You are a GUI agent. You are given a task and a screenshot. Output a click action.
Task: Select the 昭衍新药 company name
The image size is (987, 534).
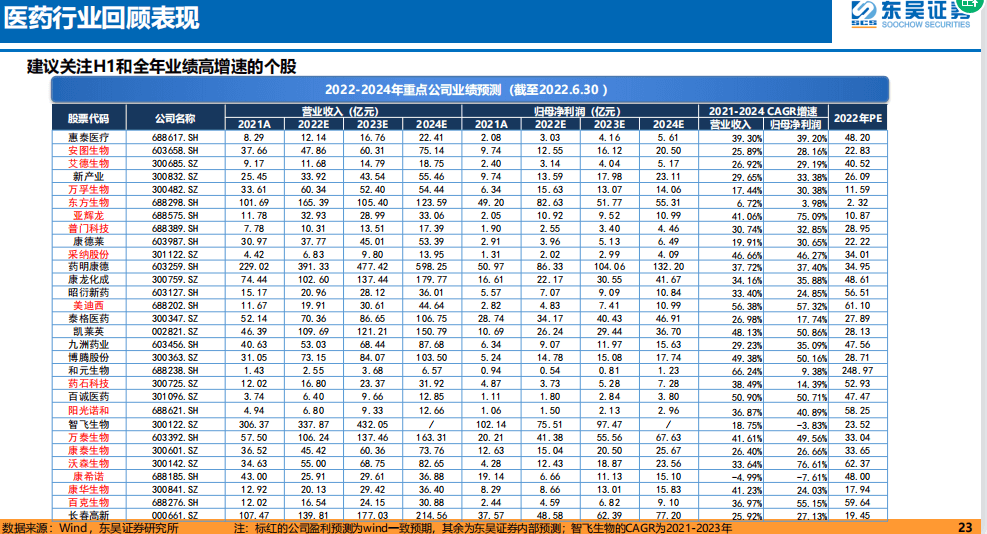click(x=89, y=293)
